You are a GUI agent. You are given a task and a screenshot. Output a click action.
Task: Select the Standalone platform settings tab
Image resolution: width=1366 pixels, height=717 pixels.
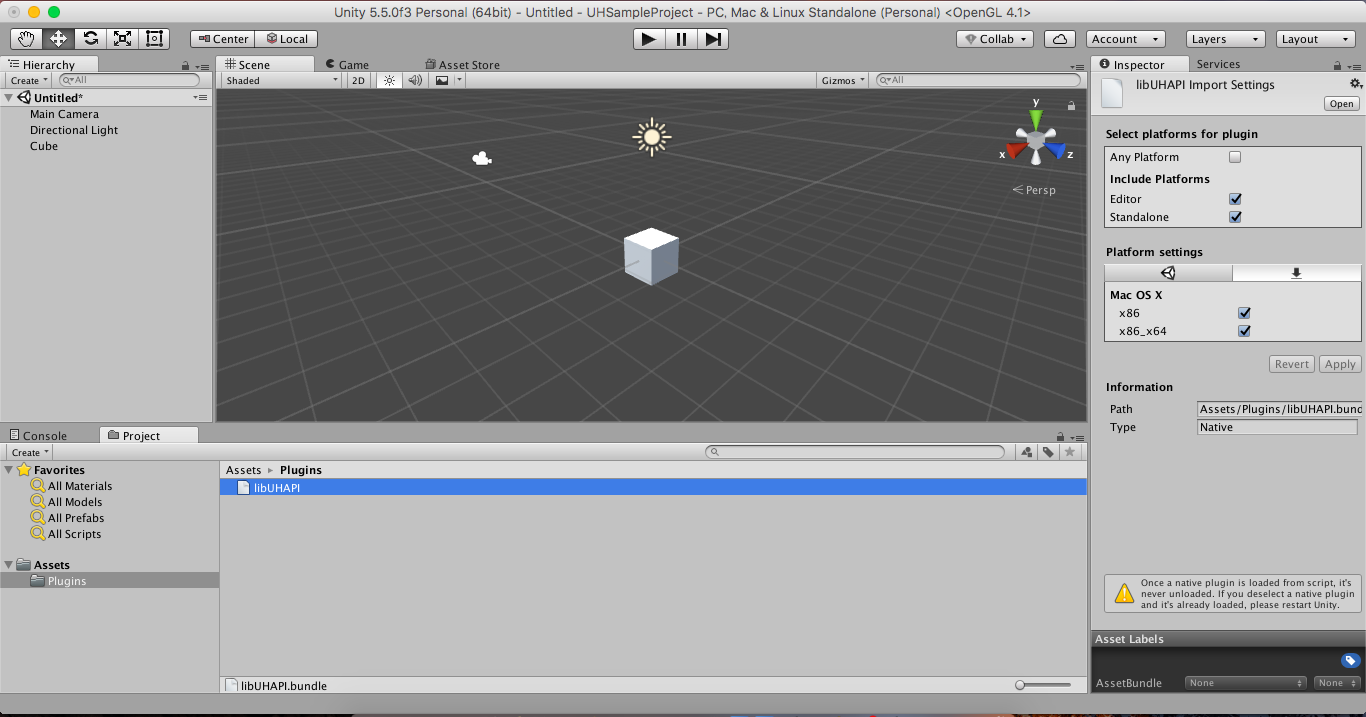click(1297, 273)
